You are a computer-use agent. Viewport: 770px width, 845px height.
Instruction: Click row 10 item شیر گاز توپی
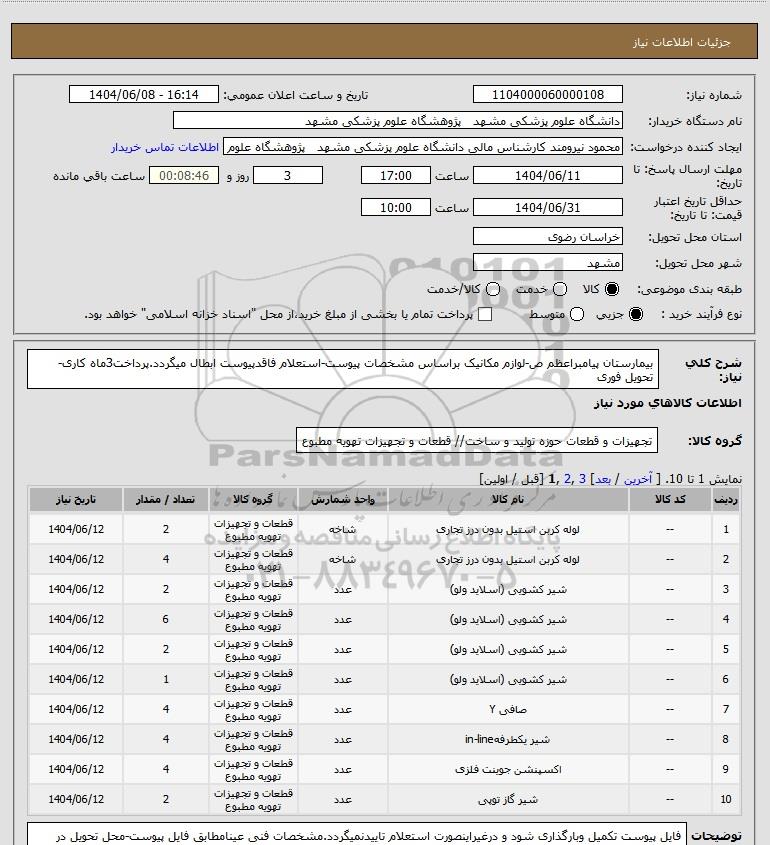tap(508, 800)
